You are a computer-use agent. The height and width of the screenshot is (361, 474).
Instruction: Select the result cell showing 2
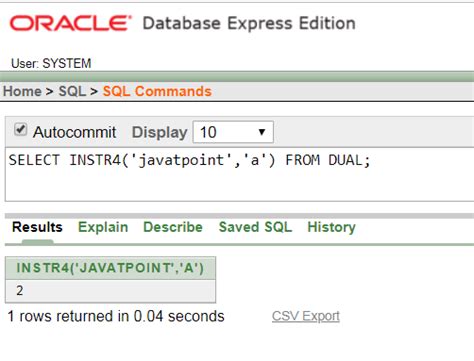[x=110, y=291]
